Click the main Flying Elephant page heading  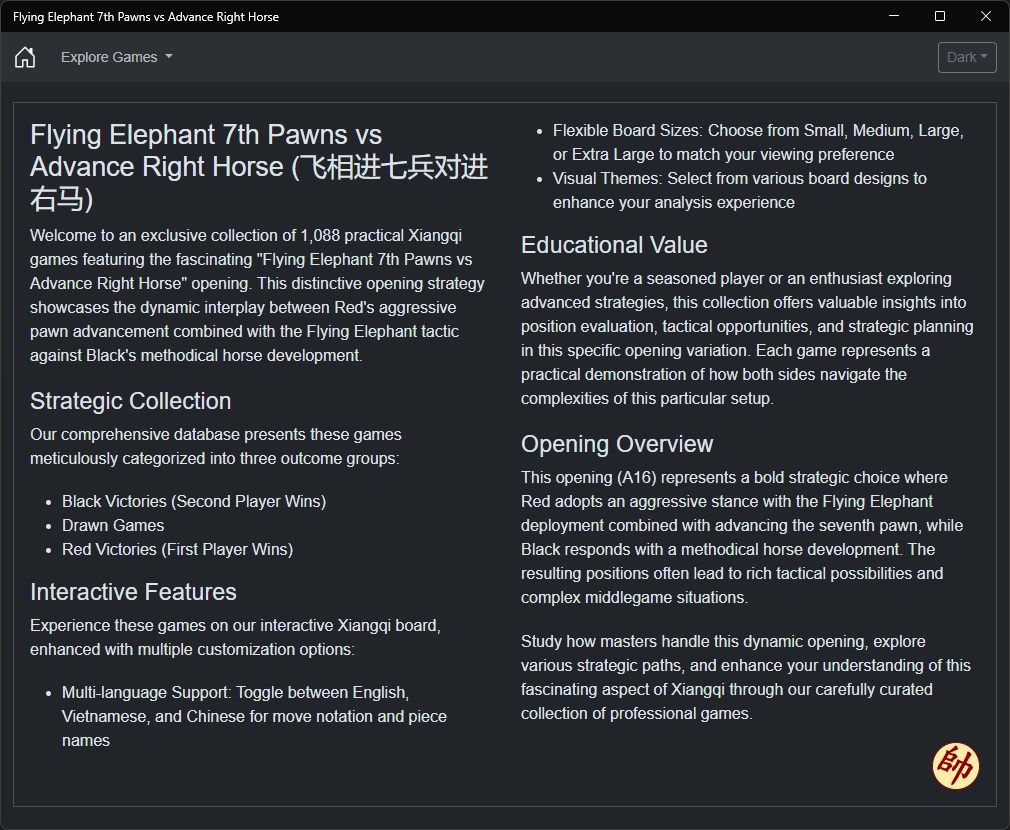click(x=259, y=167)
